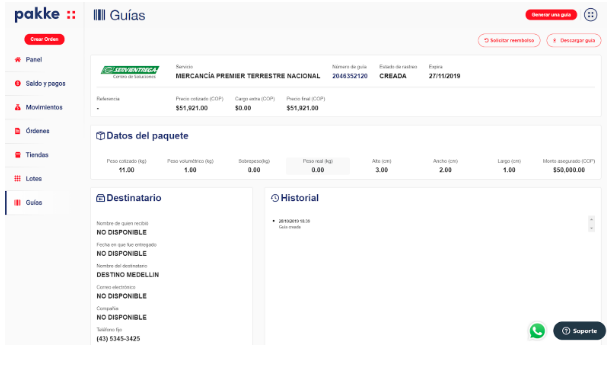The height and width of the screenshot is (368, 612).
Task: Click Monto asegurado $50,000.00
Action: (x=569, y=170)
